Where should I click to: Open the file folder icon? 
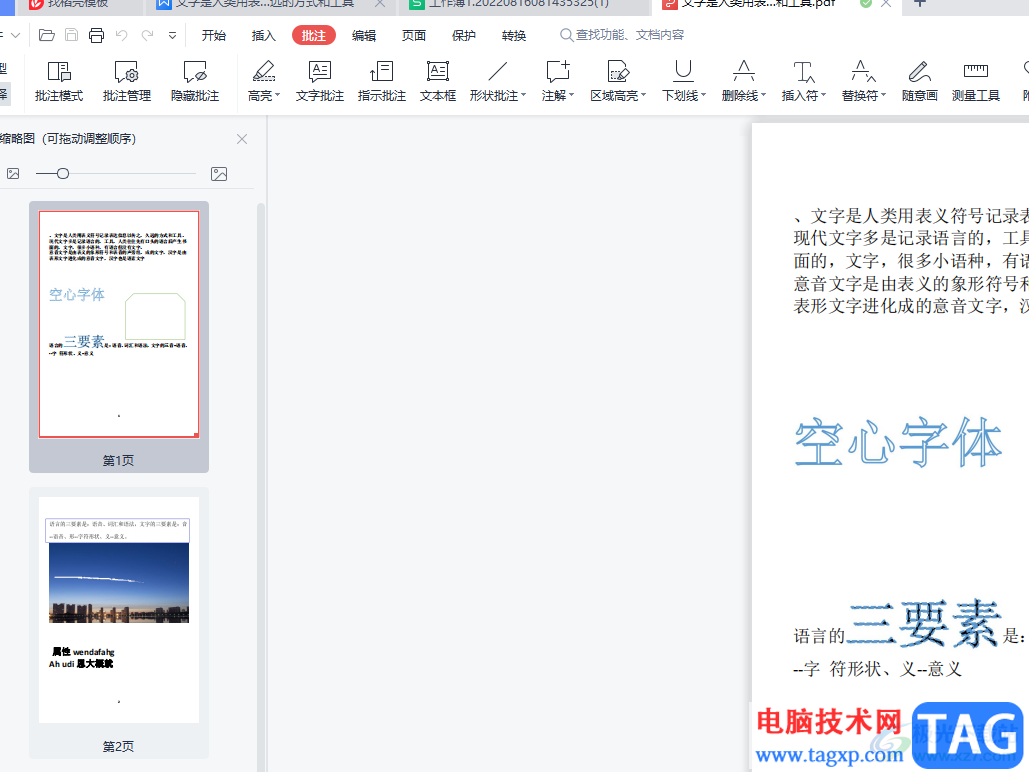click(x=47, y=35)
